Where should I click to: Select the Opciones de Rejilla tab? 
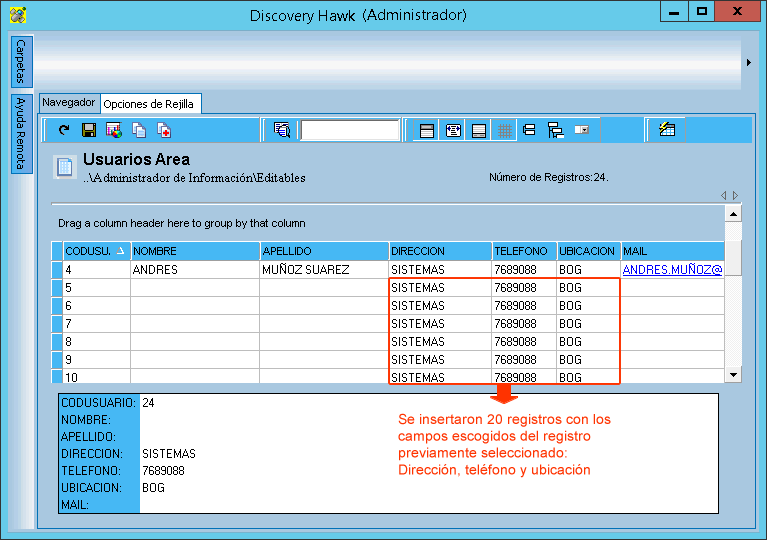point(149,104)
